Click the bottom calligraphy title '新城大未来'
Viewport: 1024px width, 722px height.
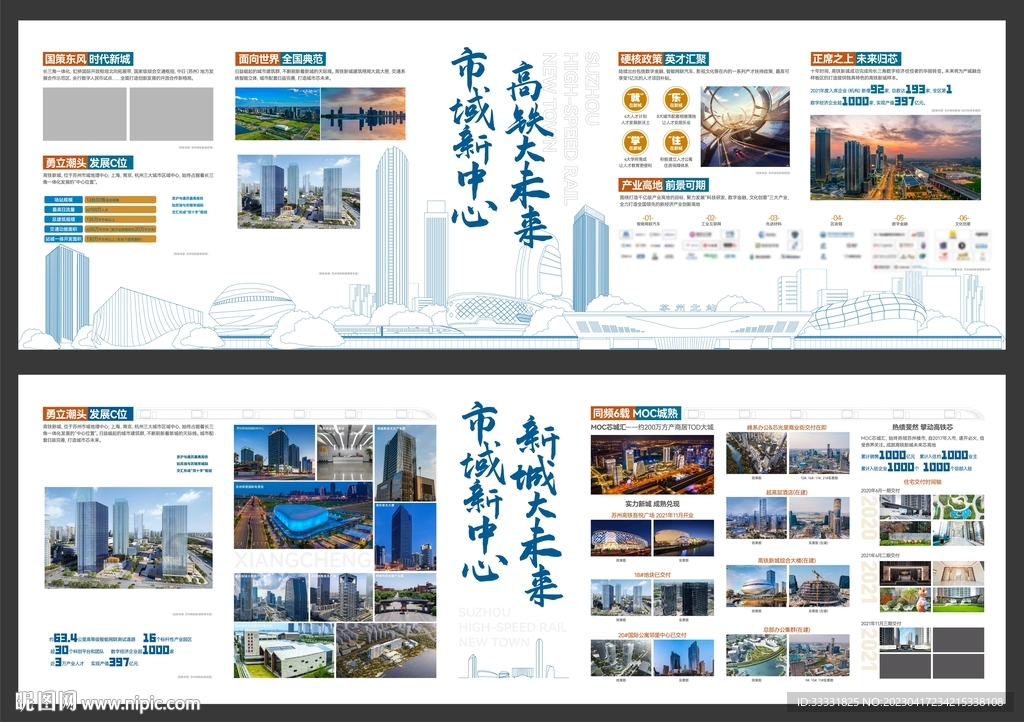(x=537, y=512)
